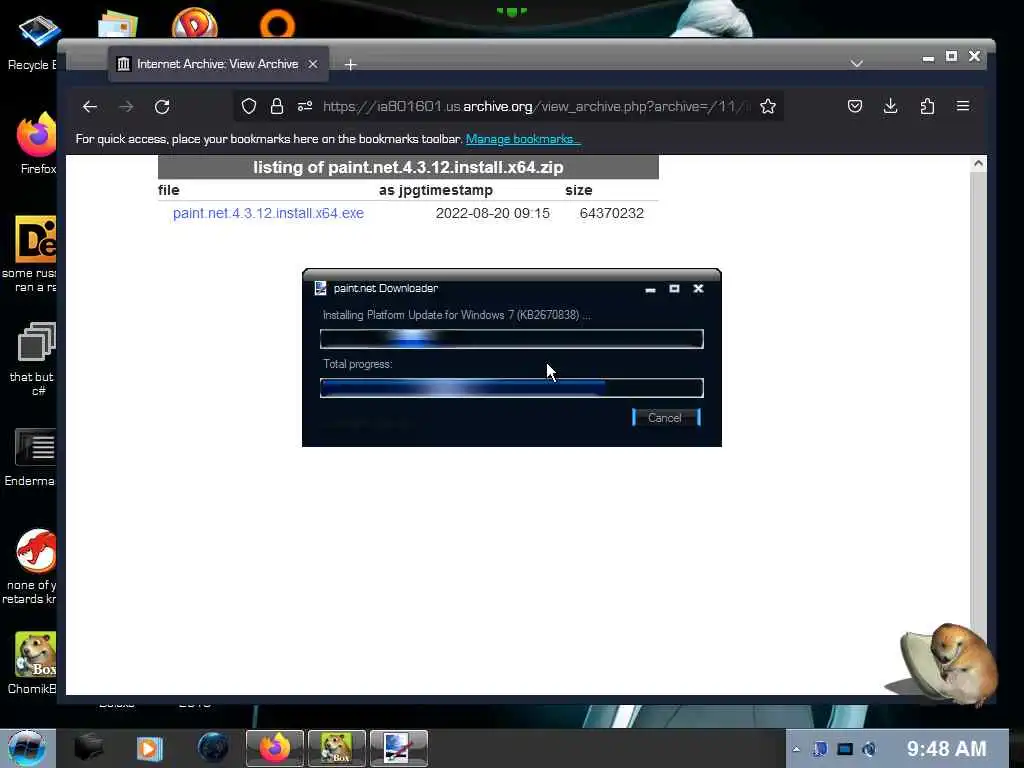
Task: Launch the media player taskbar icon
Action: coord(150,748)
